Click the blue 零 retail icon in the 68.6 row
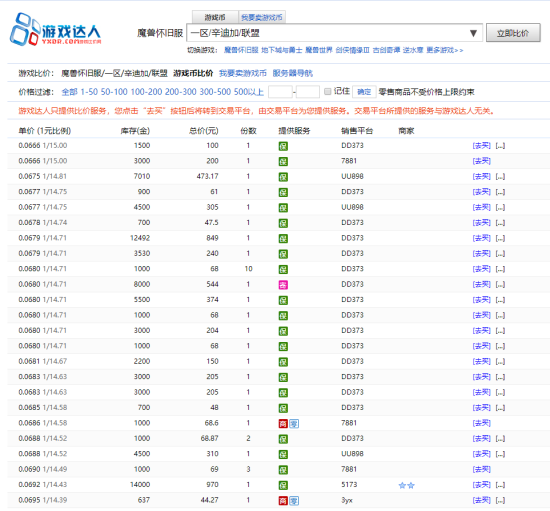The height and width of the screenshot is (511, 550). [x=294, y=424]
